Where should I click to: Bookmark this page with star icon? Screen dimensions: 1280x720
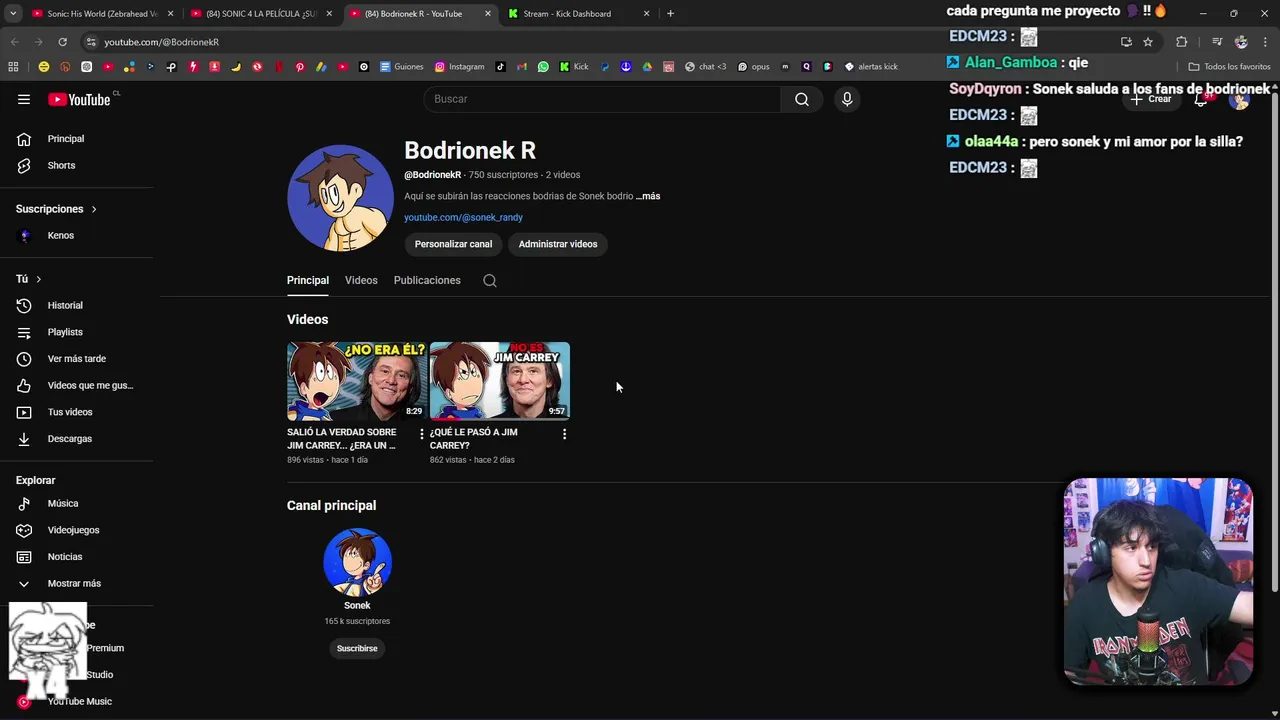(x=1148, y=42)
